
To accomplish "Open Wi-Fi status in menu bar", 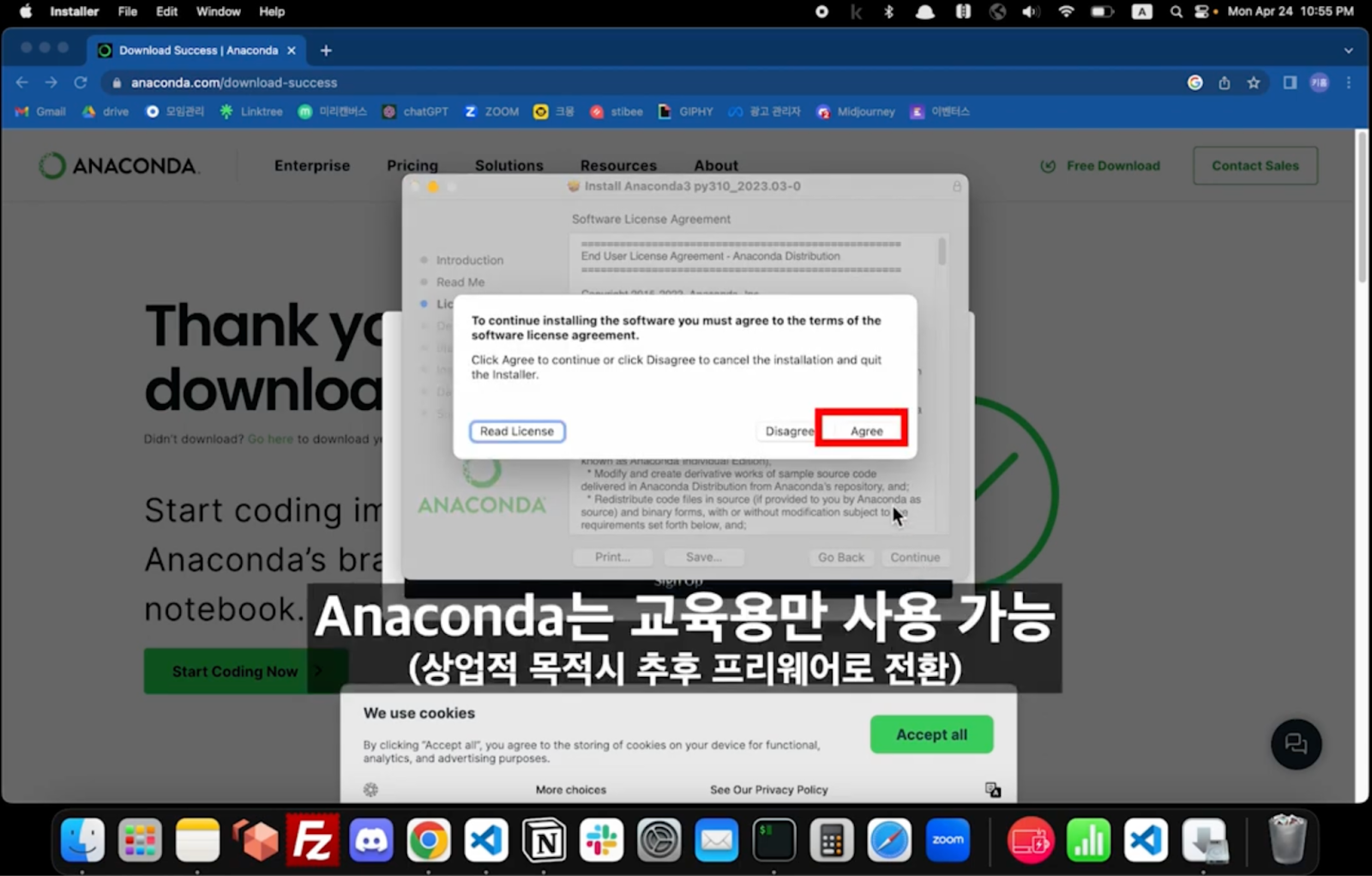I will coord(1066,11).
